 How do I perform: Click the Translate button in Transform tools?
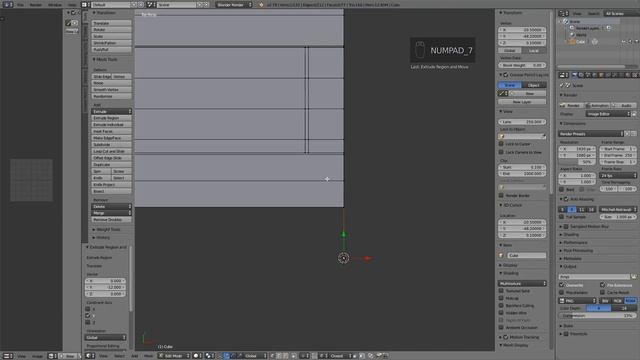pos(111,23)
